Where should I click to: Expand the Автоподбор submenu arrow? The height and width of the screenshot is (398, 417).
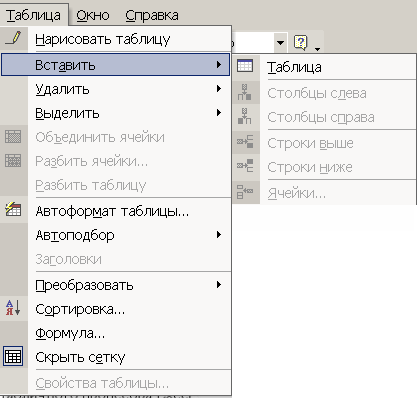(x=219, y=235)
